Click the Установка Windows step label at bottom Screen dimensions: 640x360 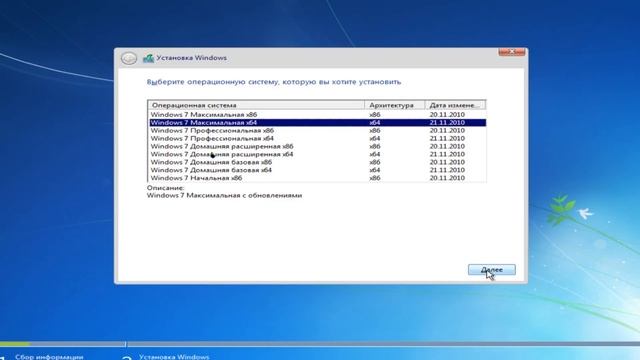point(174,357)
